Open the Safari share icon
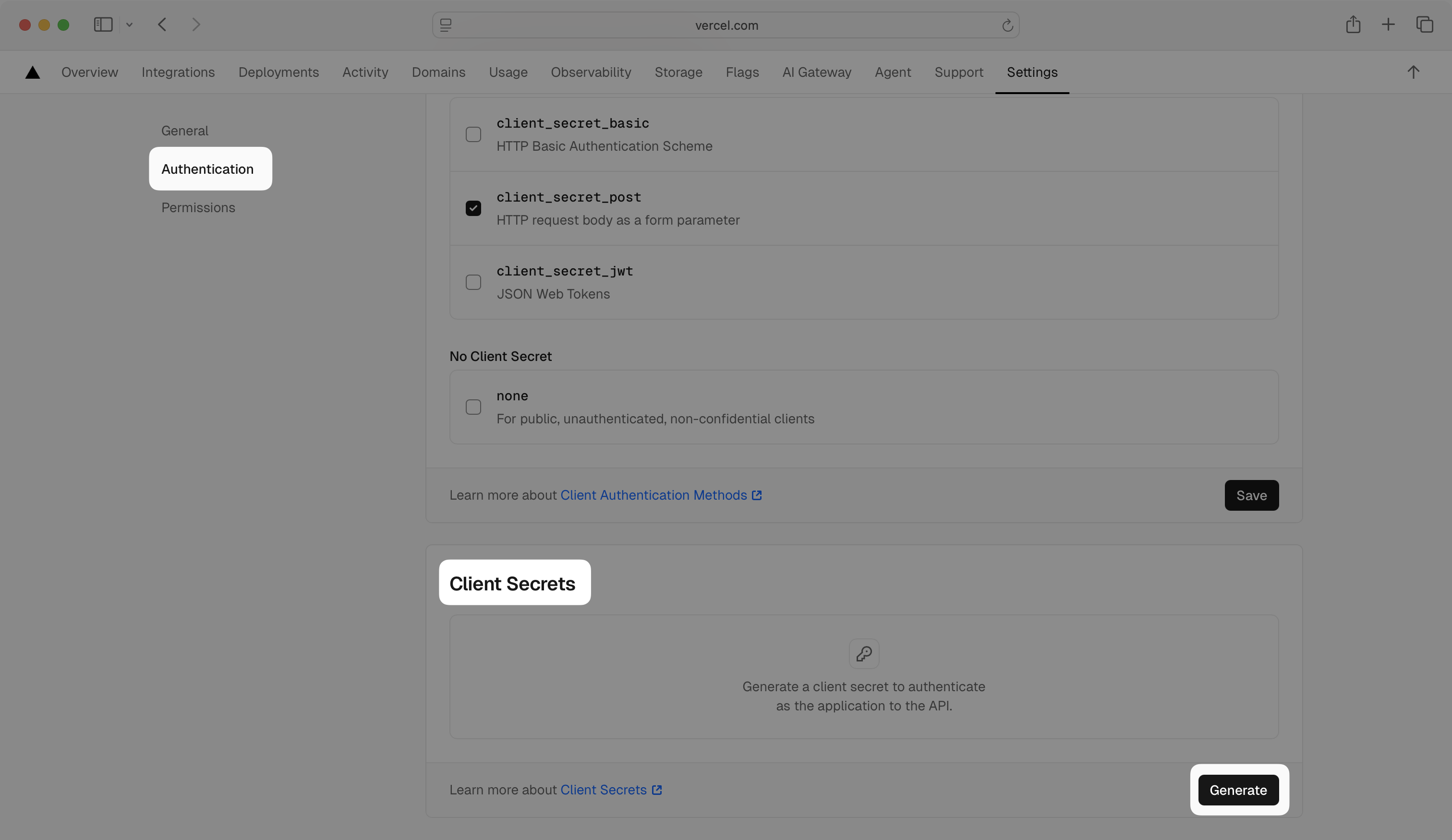1452x840 pixels. [1353, 25]
